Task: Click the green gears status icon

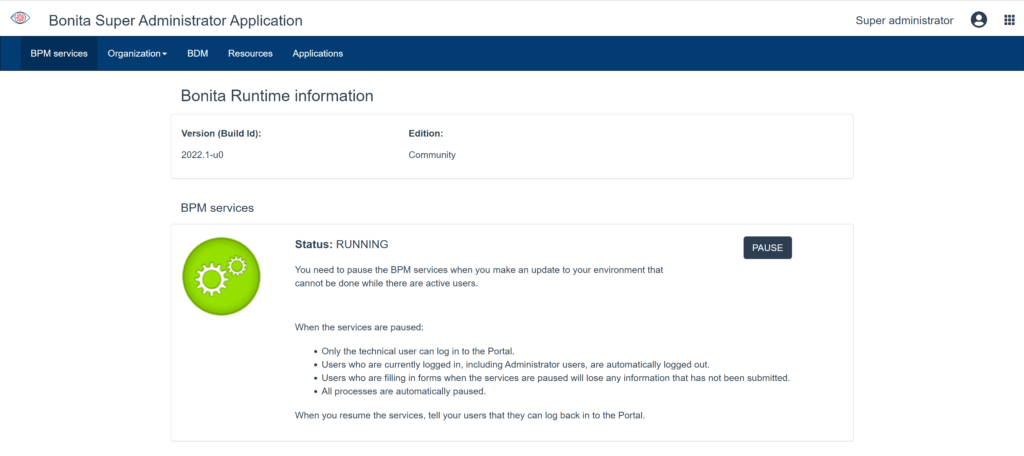Action: [221, 276]
